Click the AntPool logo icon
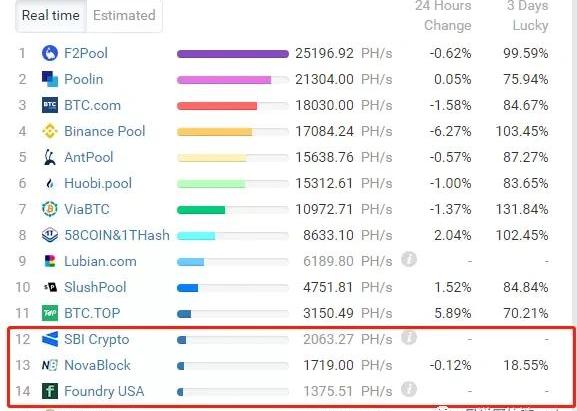 pos(50,157)
